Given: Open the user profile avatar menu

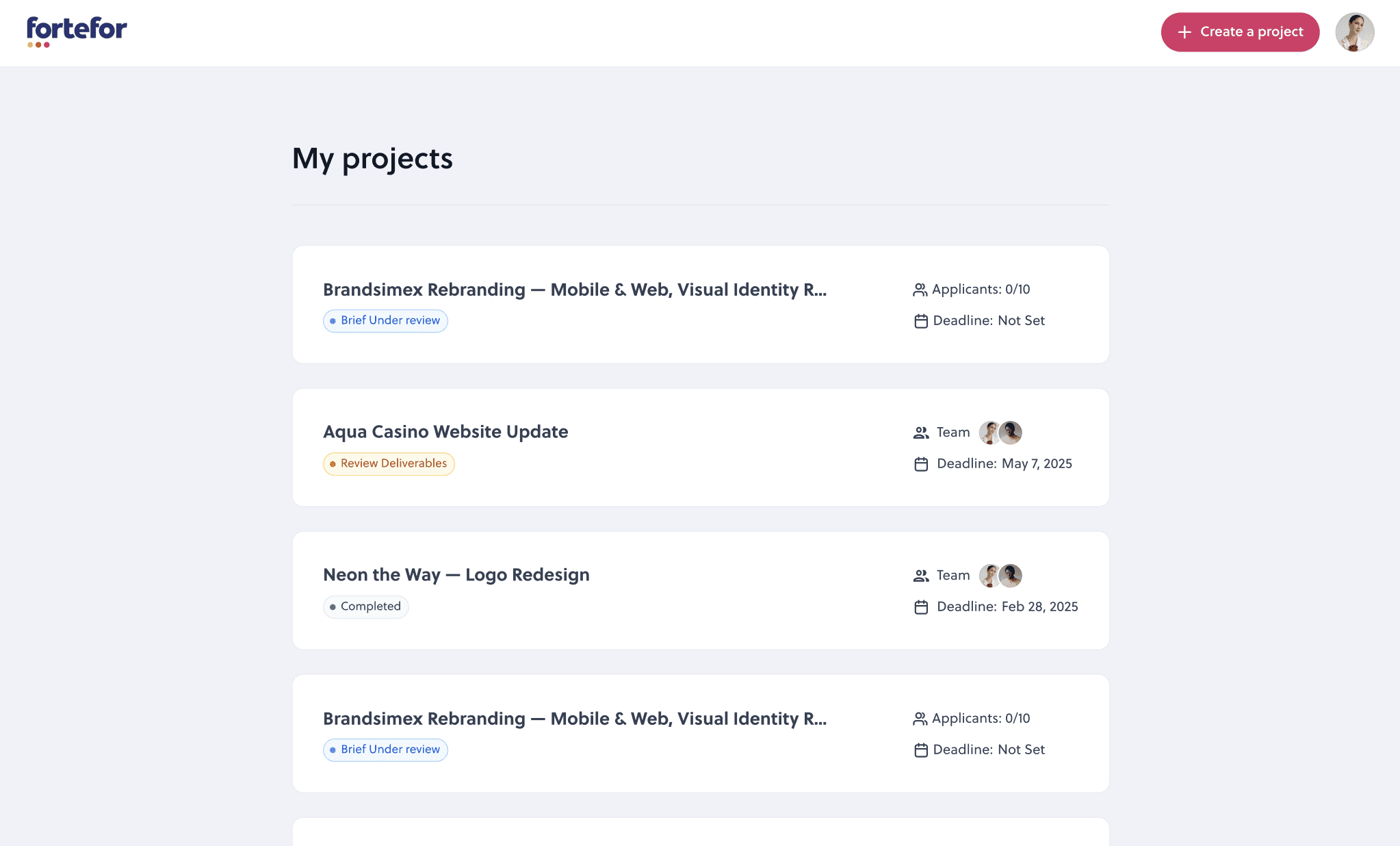Looking at the screenshot, I should click(x=1354, y=32).
